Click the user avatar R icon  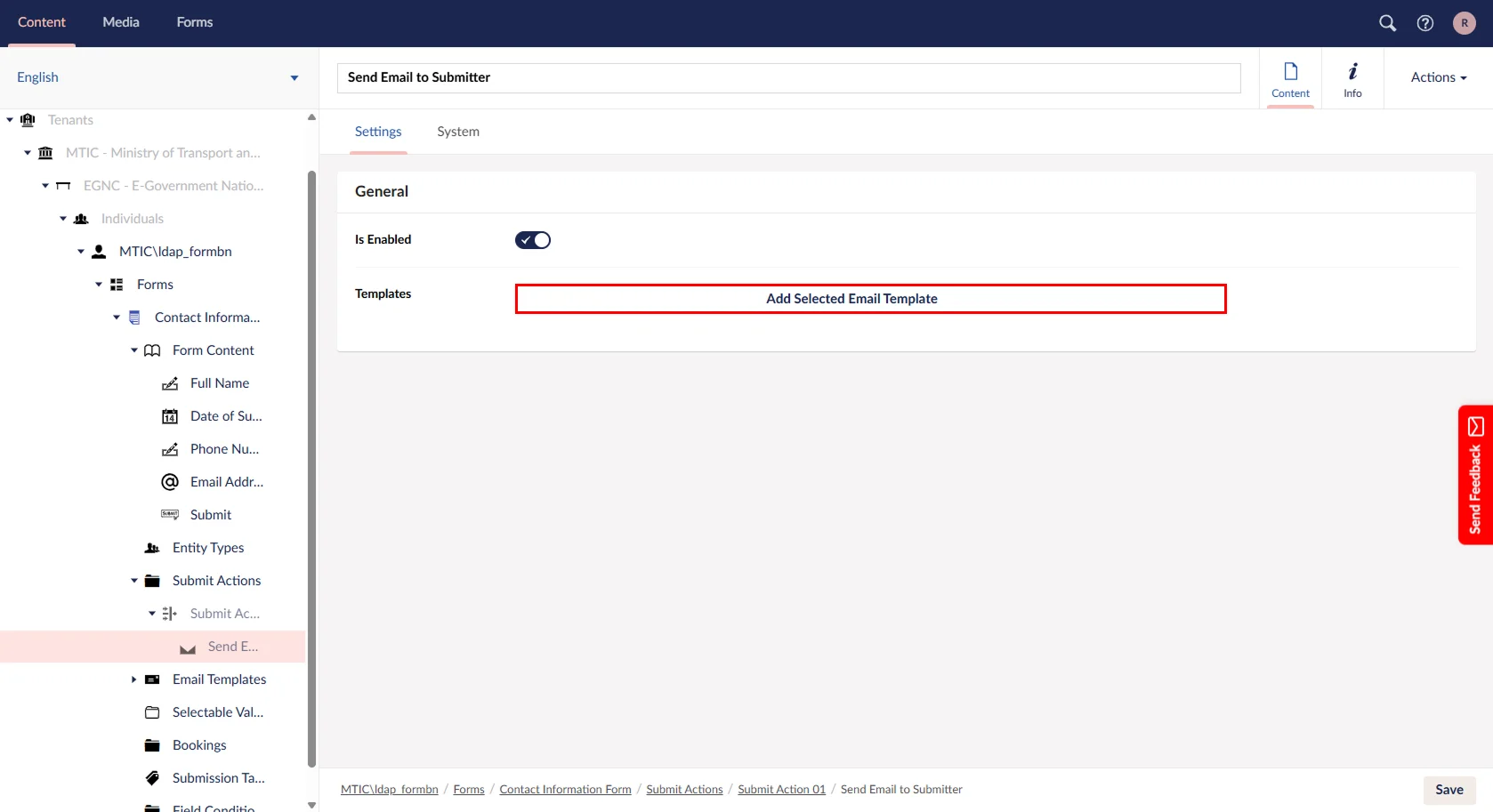click(1464, 23)
